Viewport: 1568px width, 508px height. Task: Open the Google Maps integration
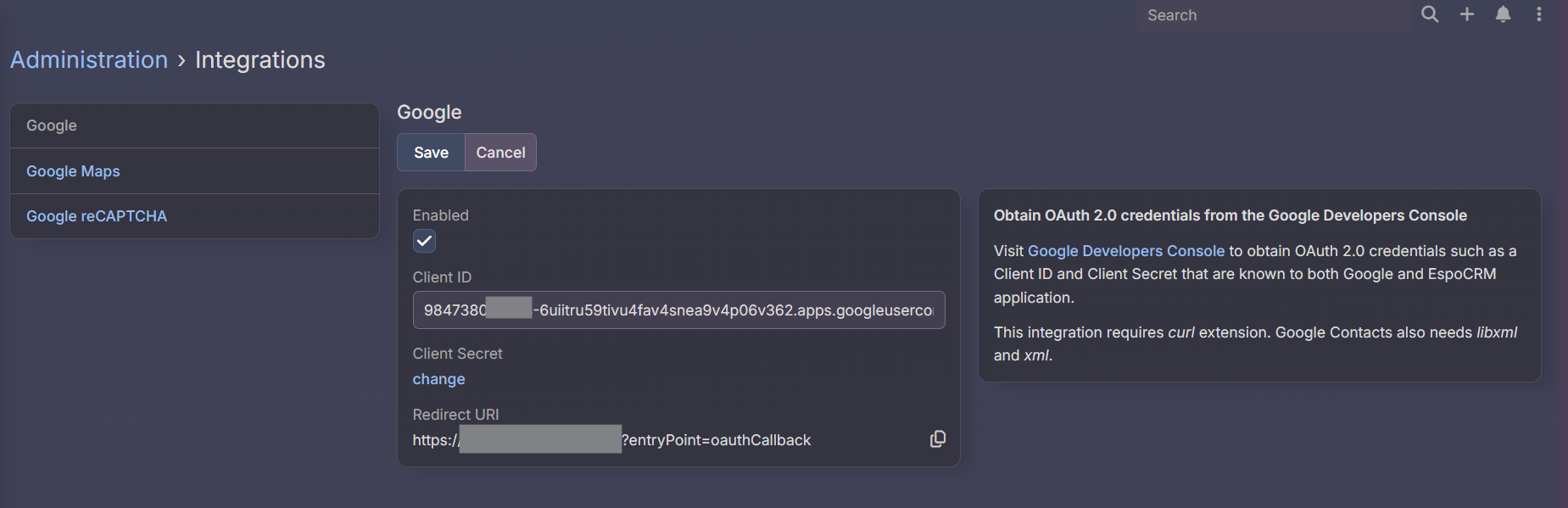(x=73, y=171)
